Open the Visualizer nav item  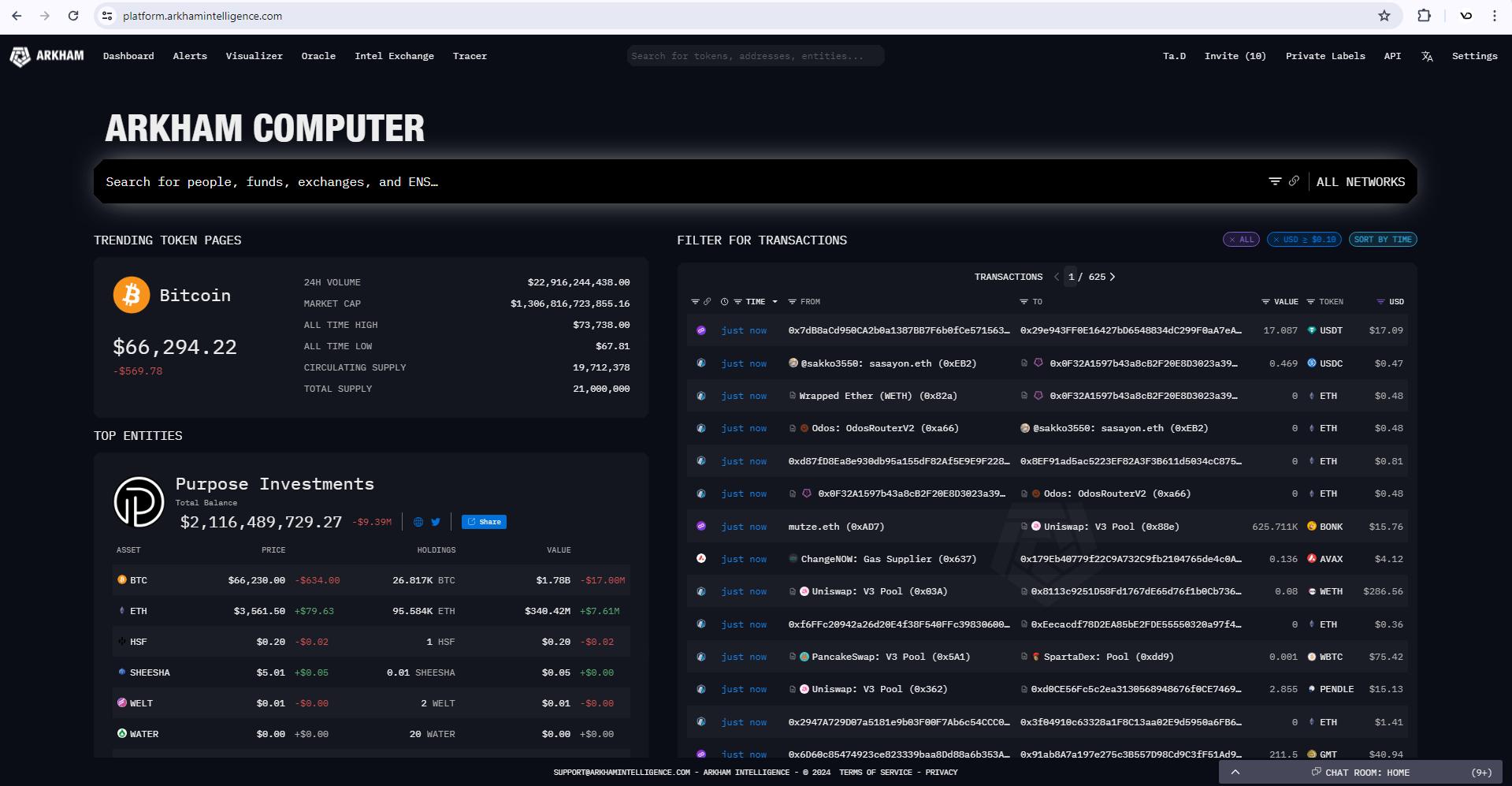(254, 56)
